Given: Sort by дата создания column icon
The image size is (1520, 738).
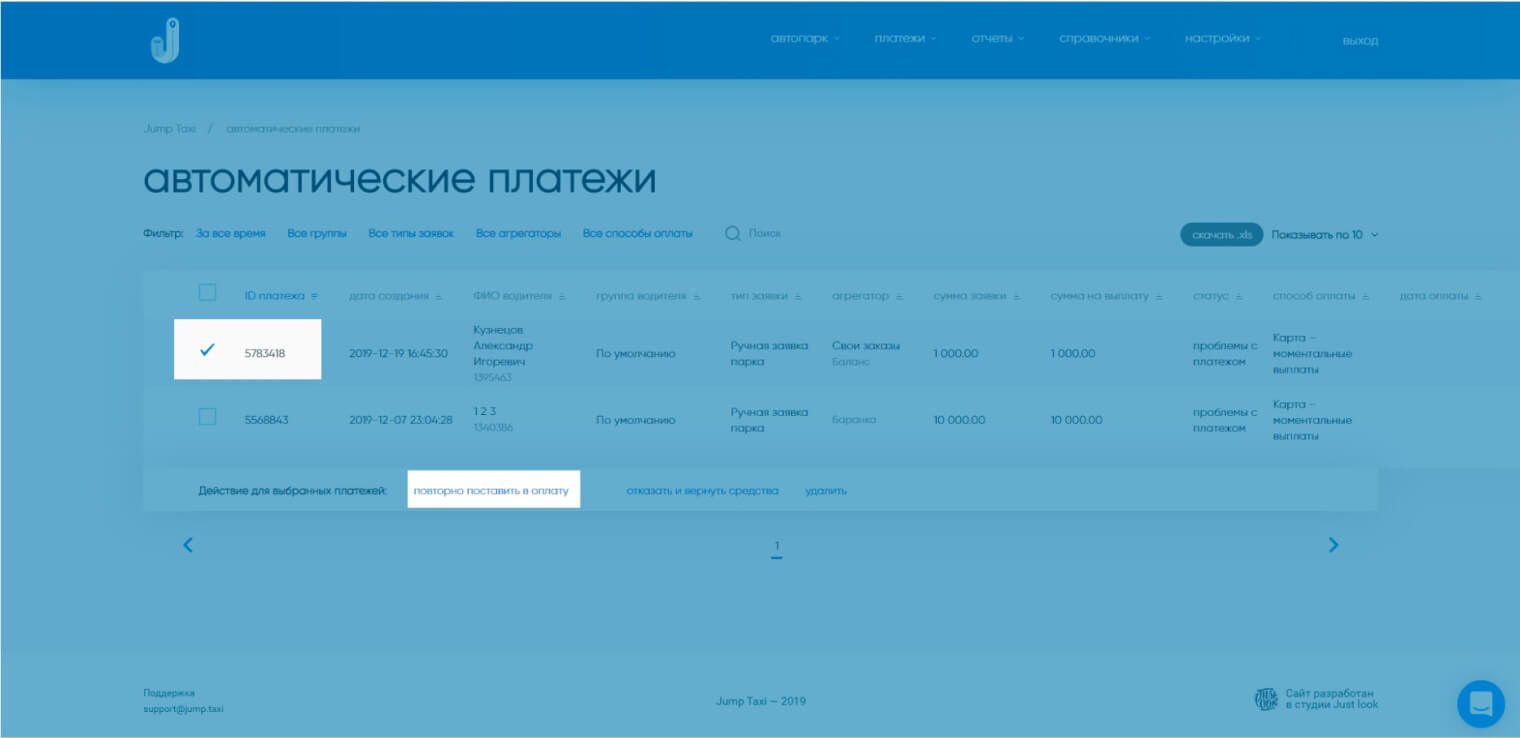Looking at the screenshot, I should pyautogui.click(x=438, y=297).
